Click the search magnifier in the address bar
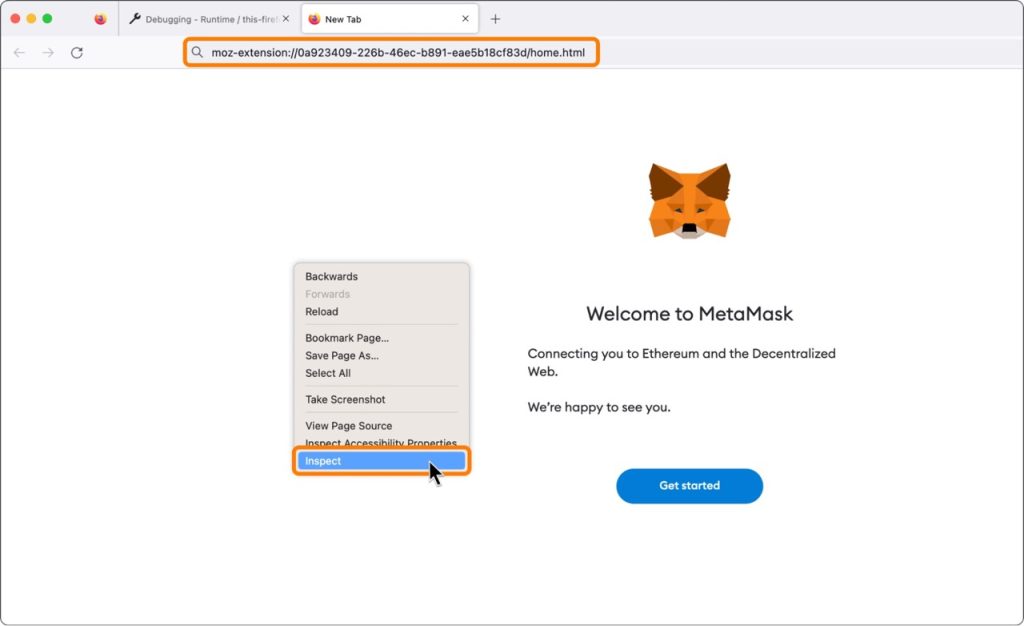 coord(198,52)
